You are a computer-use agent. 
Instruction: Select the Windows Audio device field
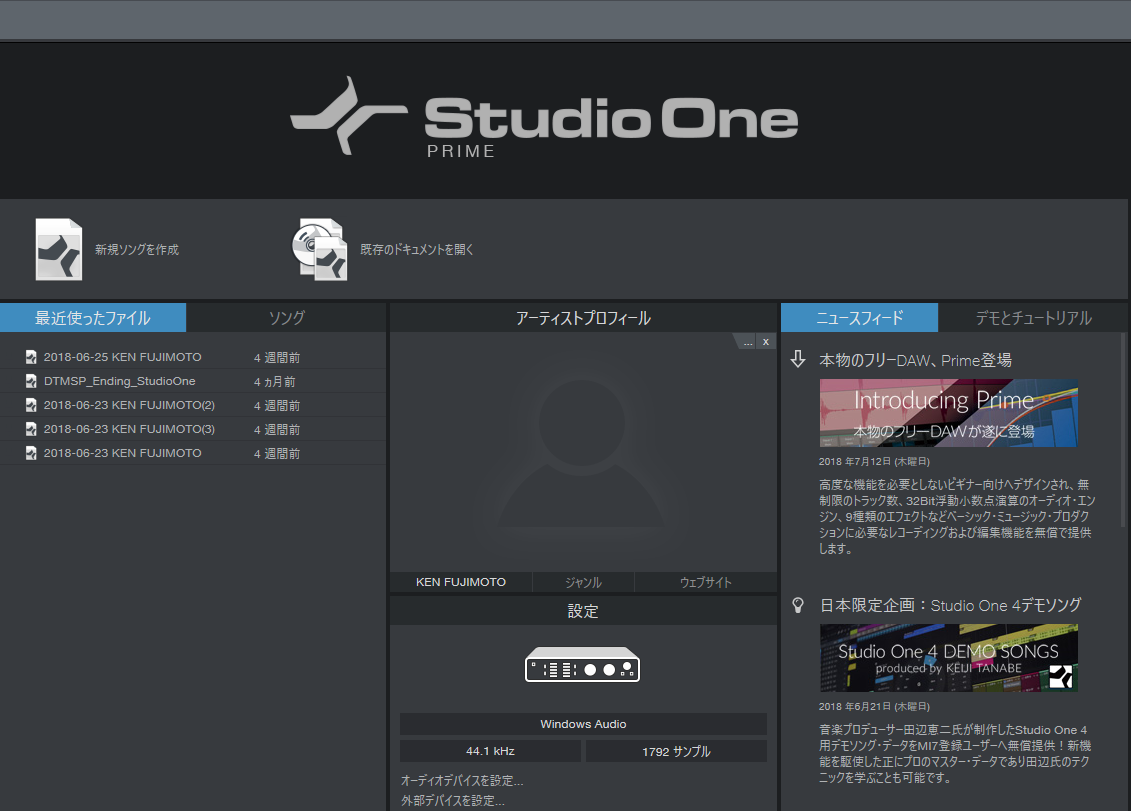point(583,724)
